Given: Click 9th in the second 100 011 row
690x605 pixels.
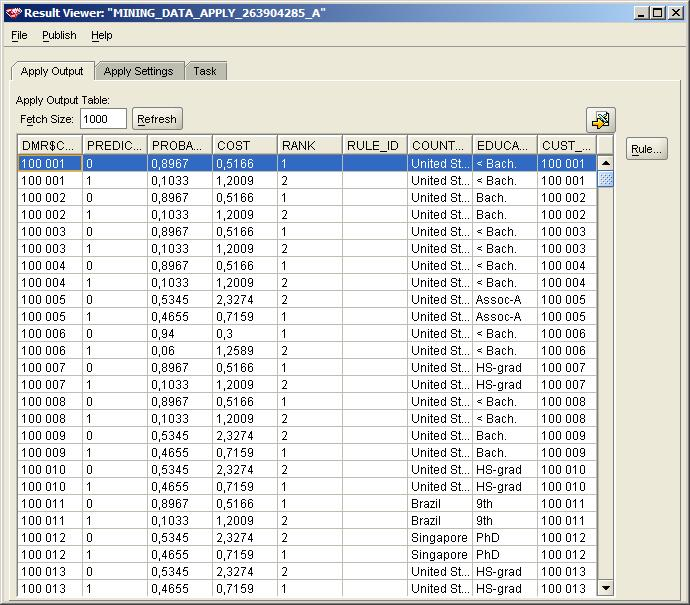Looking at the screenshot, I should pyautogui.click(x=505, y=521).
